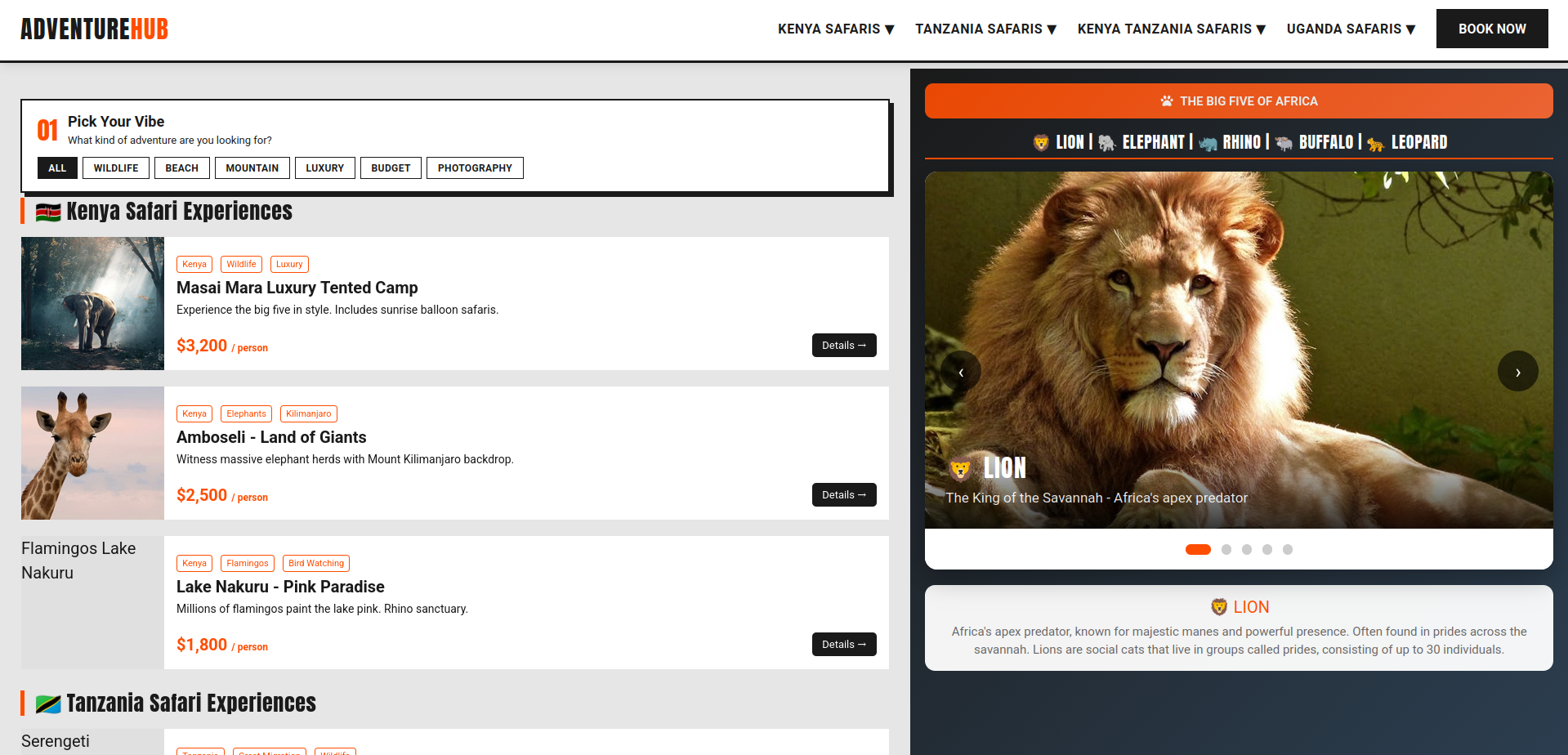1568x755 pixels.
Task: Go to next slide with right arrow
Action: 1517,372
